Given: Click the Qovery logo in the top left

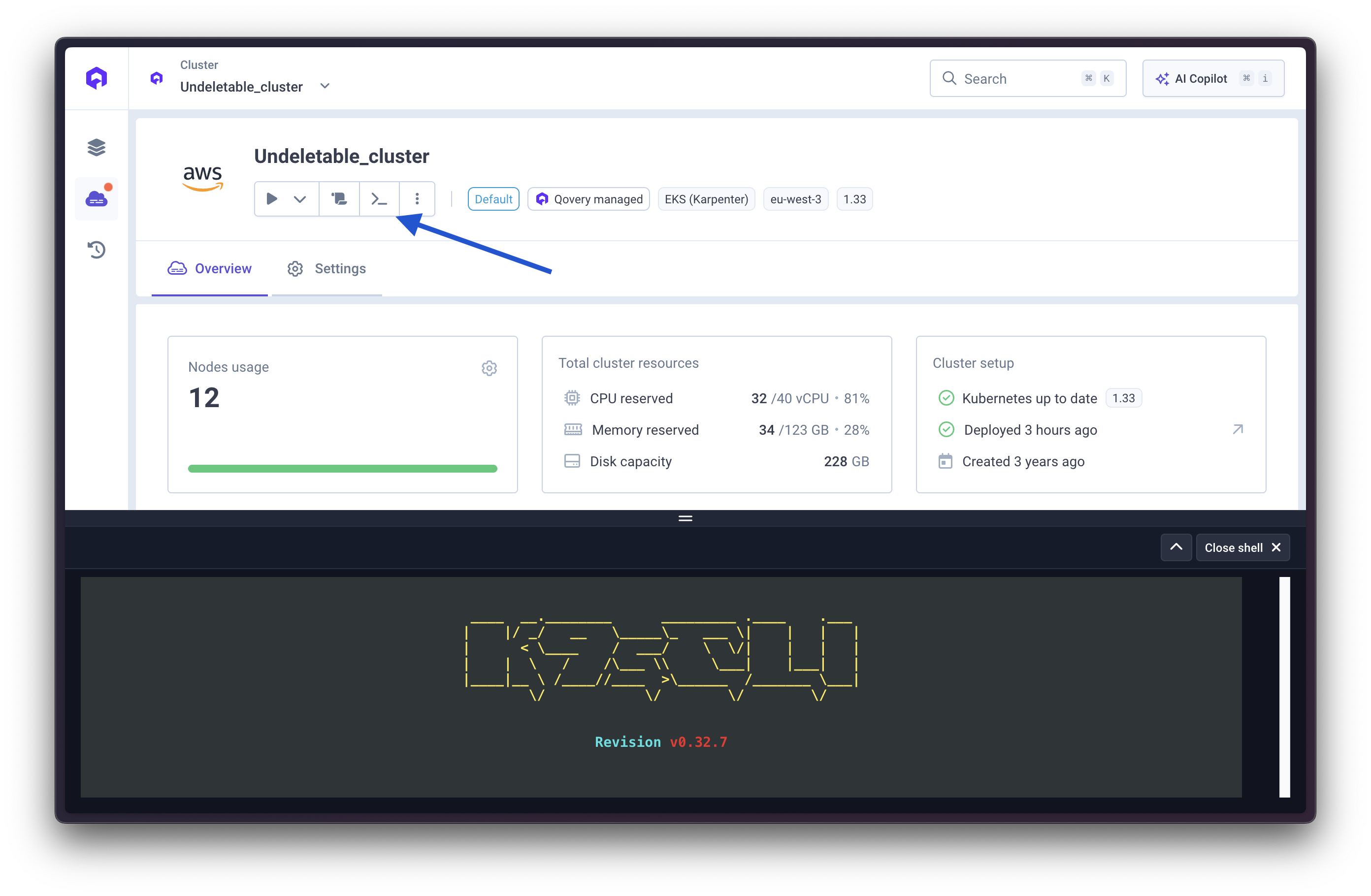Looking at the screenshot, I should 96,77.
